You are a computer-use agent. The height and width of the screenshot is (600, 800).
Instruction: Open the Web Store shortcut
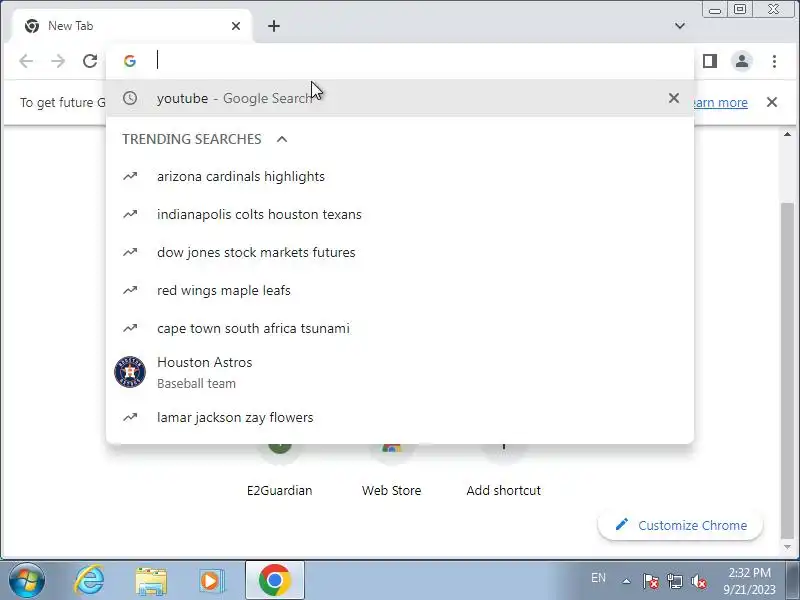tap(391, 472)
